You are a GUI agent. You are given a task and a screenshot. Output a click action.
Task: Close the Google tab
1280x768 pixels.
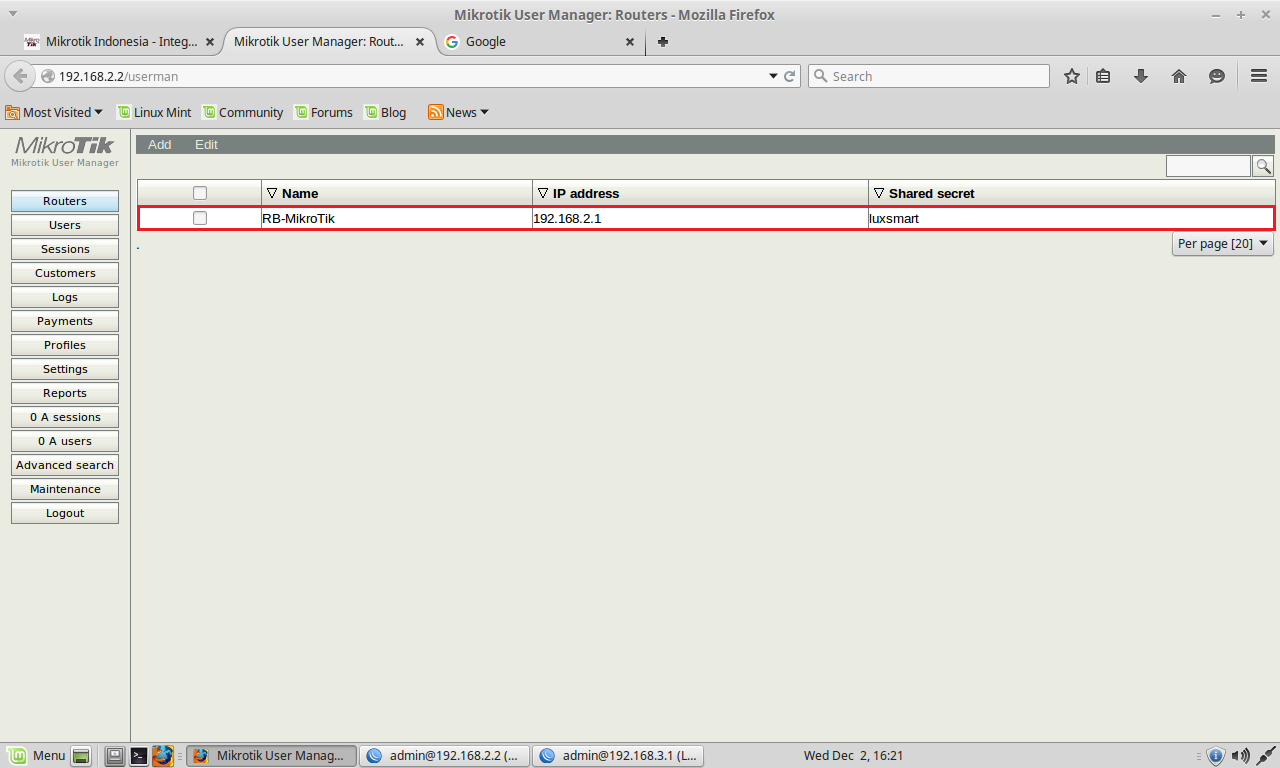coord(630,42)
